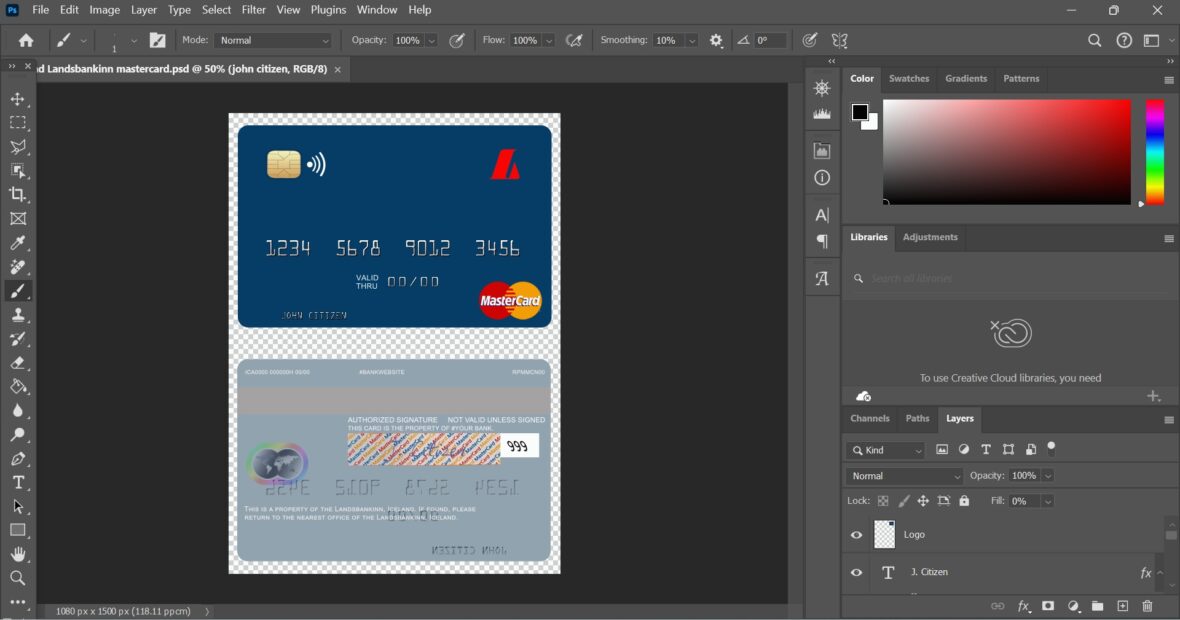Open the layer Kind filter dropdown

pos(885,450)
